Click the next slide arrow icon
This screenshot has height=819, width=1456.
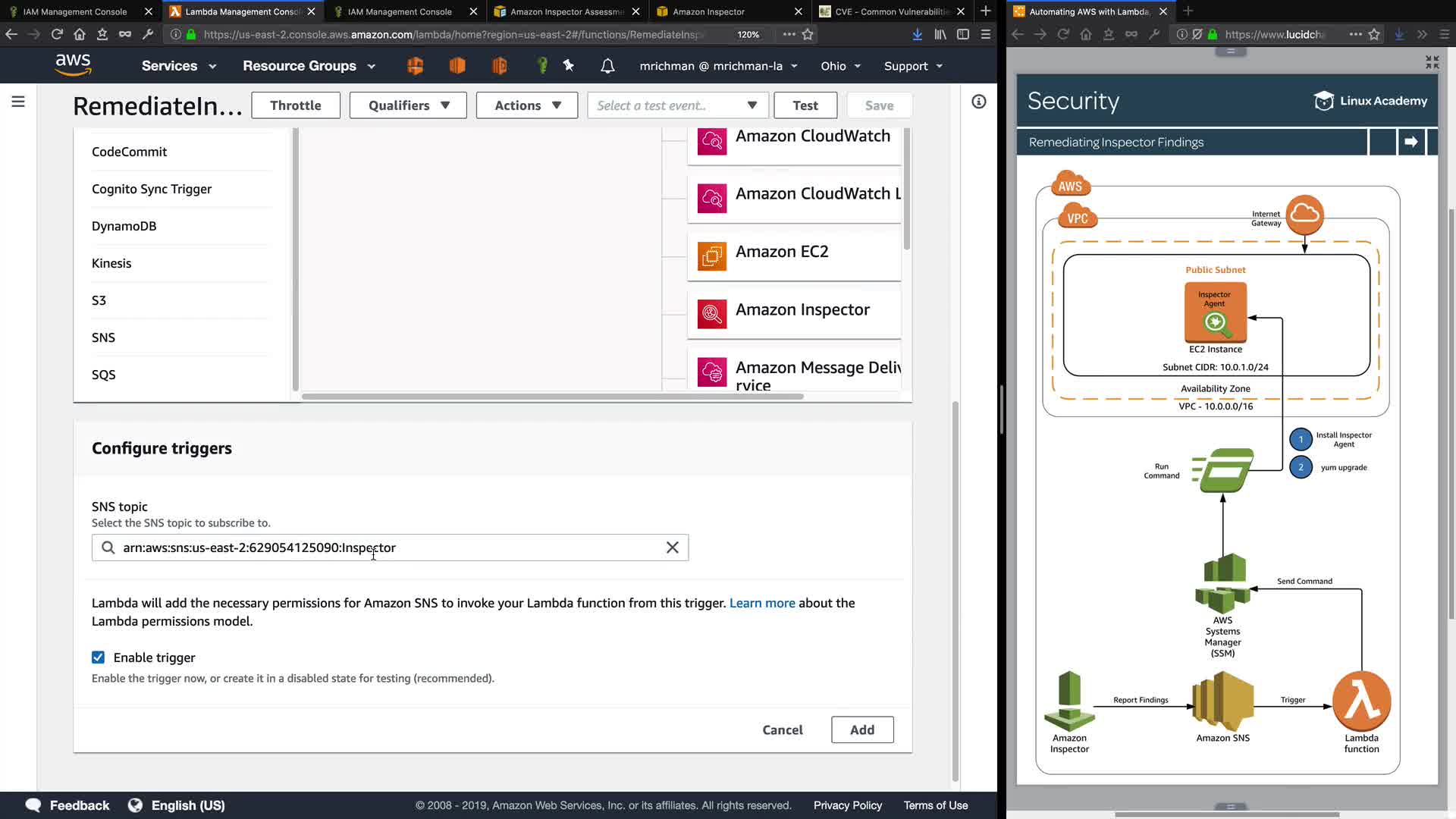1410,142
